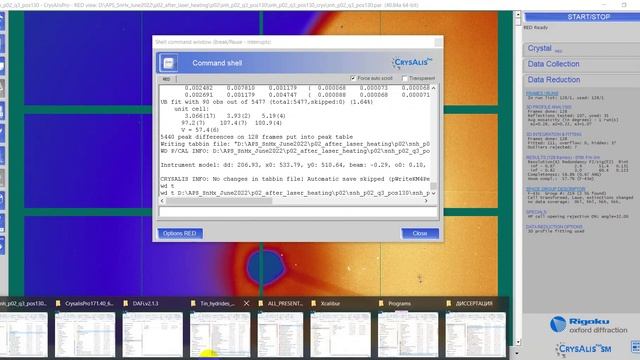Click the Command shell header icon
Image resolution: width=640 pixels, height=360 pixels.
point(169,63)
